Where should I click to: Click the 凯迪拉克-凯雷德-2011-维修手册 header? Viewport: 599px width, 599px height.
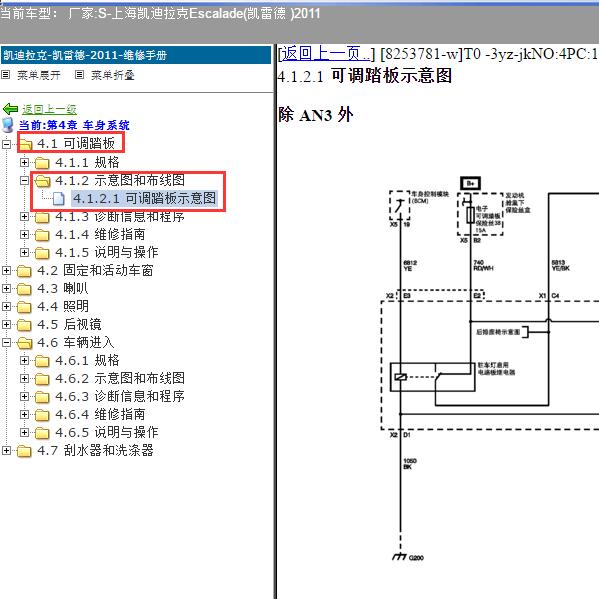[136, 55]
